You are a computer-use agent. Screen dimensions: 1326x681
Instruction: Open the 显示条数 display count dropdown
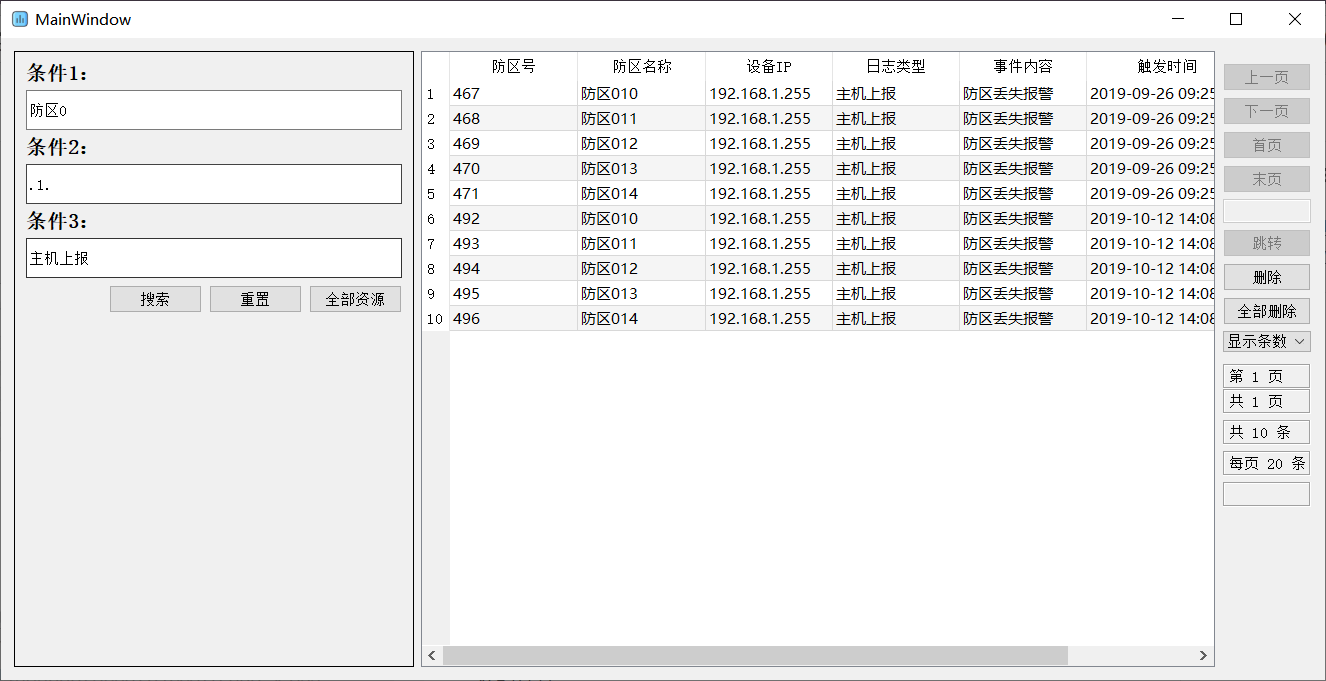(x=1266, y=341)
